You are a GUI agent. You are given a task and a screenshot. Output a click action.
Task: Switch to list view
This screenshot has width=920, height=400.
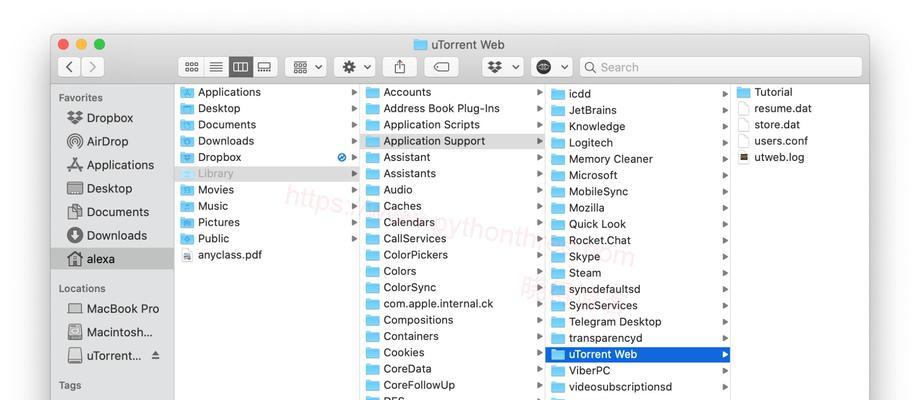click(x=216, y=67)
